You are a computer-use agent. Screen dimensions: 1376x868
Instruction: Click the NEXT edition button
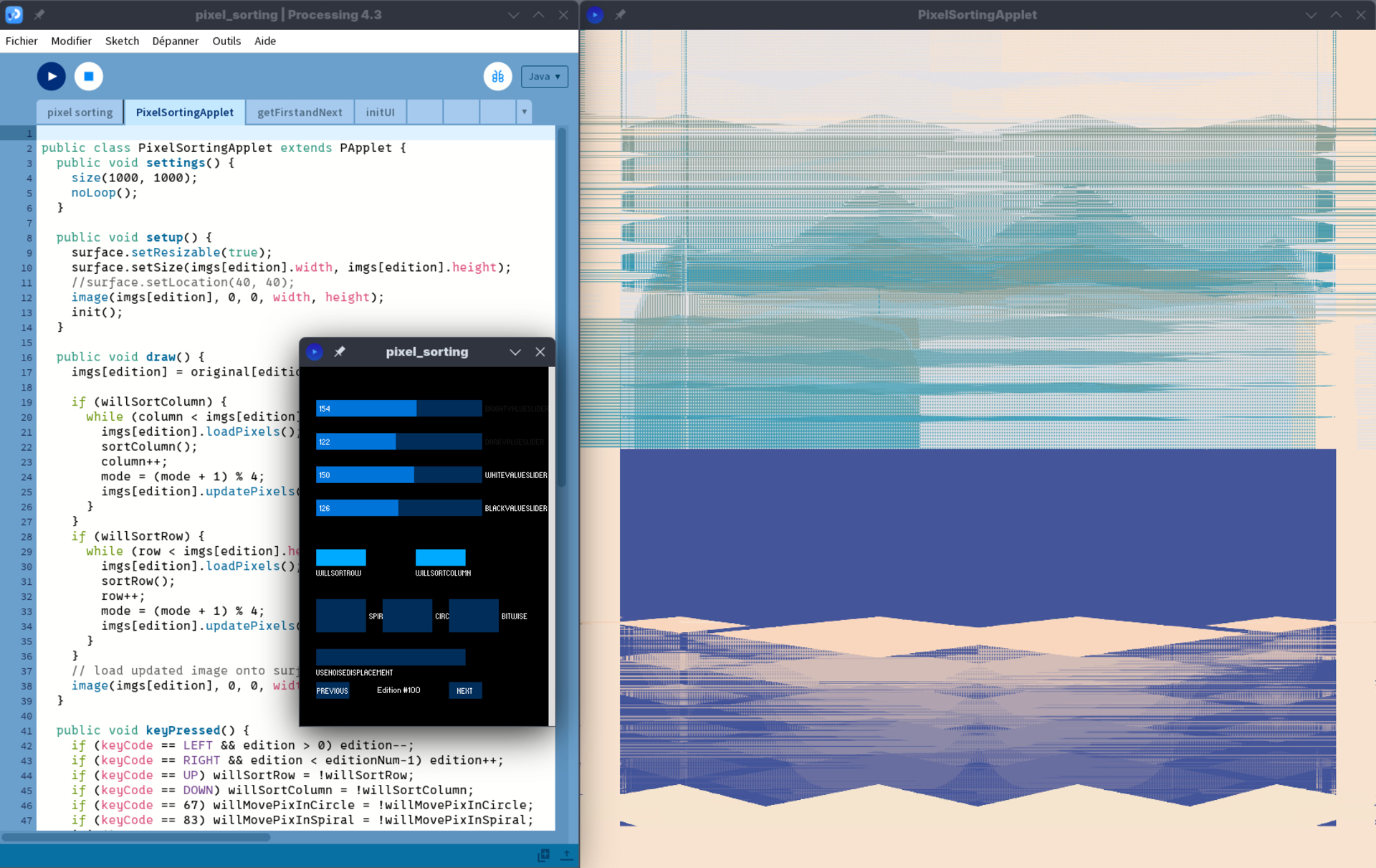pyautogui.click(x=464, y=690)
